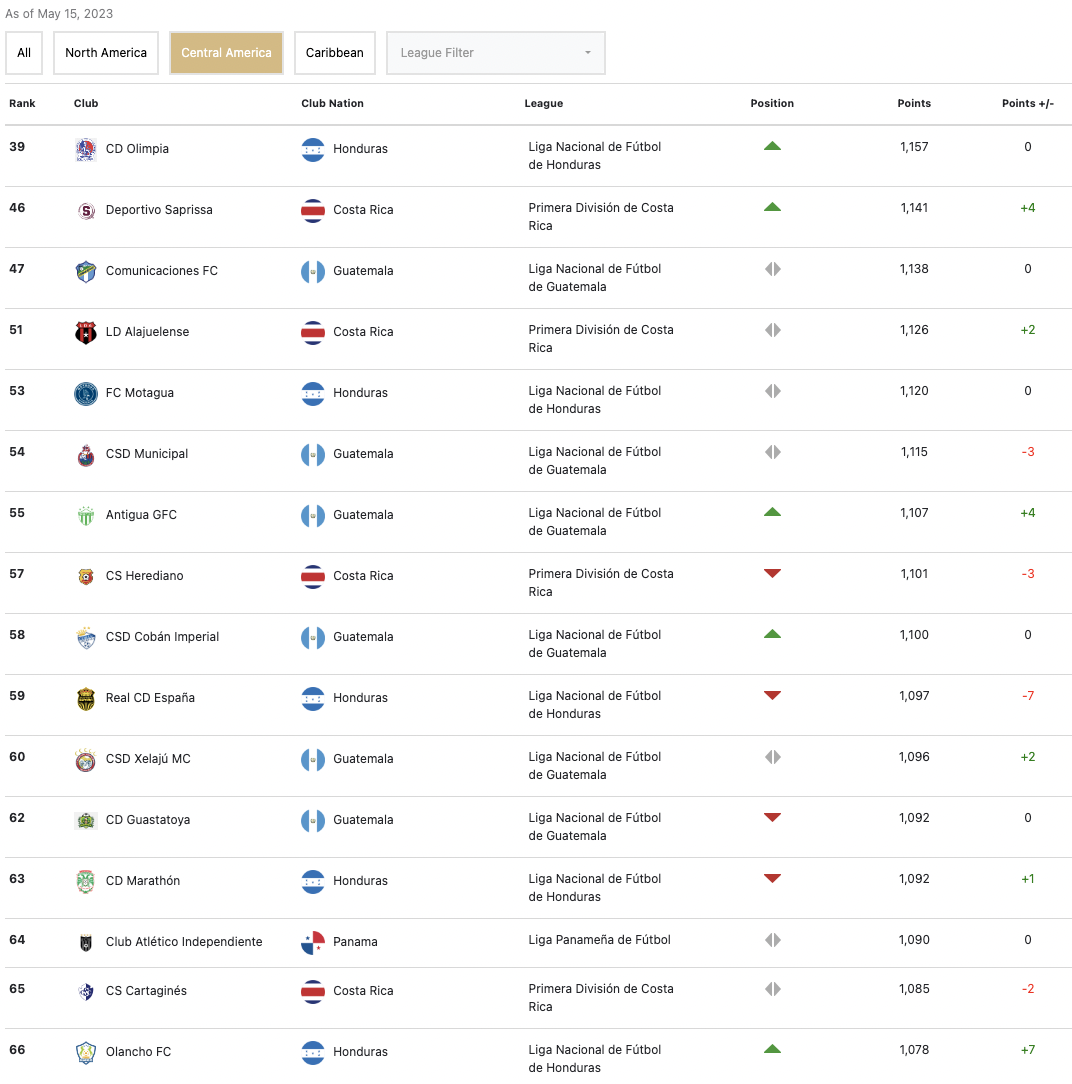Switch to the Caribbean tab
Viewport: 1072px width, 1084px height.
coord(335,53)
